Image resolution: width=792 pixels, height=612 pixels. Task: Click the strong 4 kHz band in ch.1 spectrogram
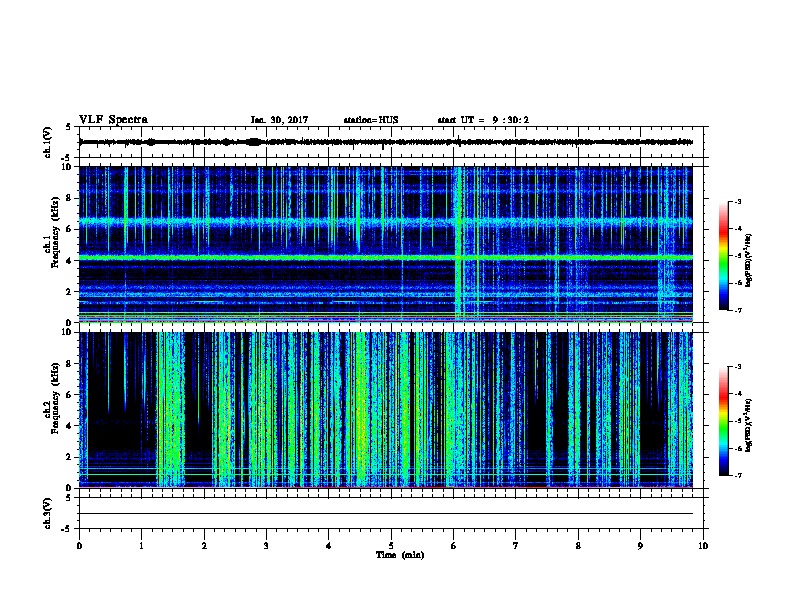tap(386, 258)
